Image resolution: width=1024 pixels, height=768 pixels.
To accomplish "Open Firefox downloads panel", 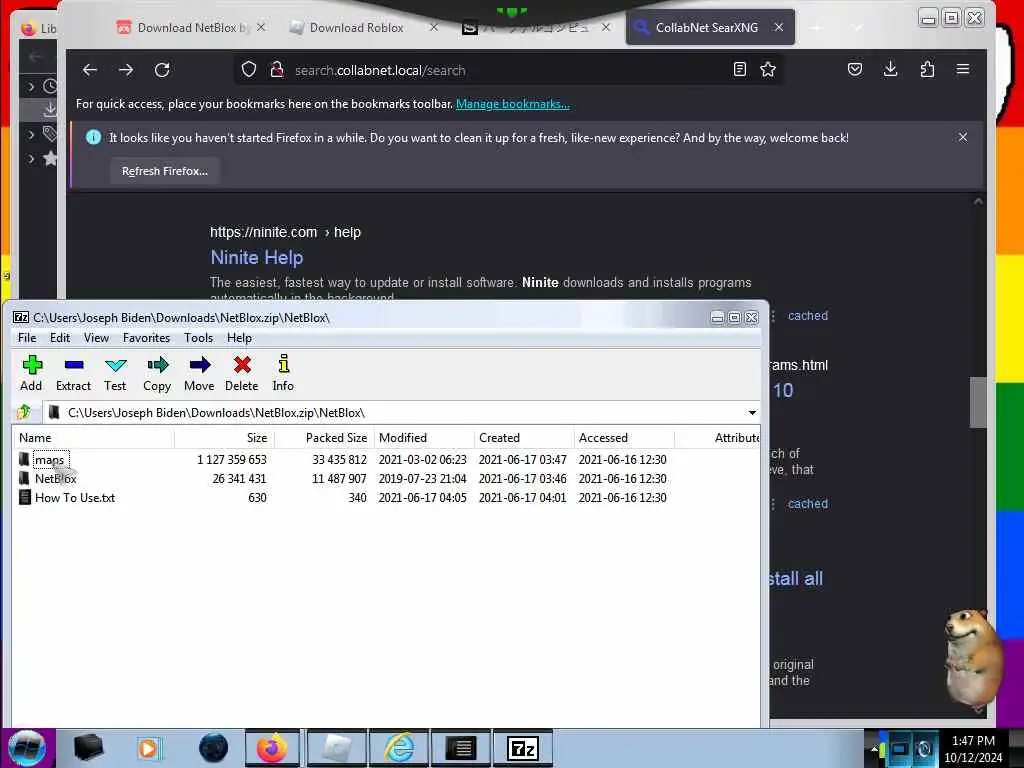I will point(891,69).
